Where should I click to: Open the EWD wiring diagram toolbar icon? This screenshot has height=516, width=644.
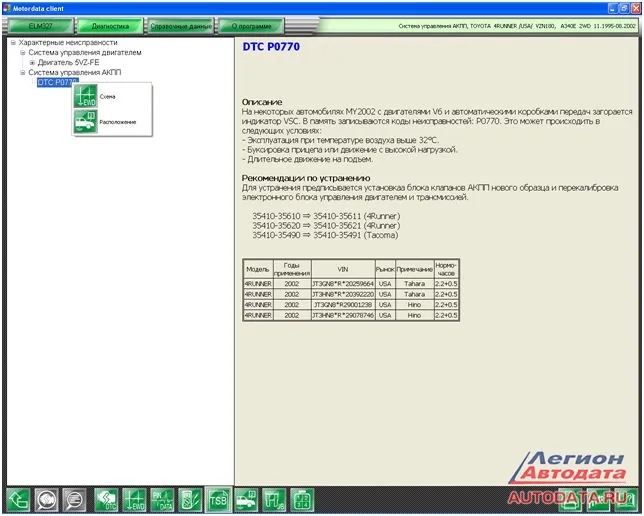[x=134, y=500]
